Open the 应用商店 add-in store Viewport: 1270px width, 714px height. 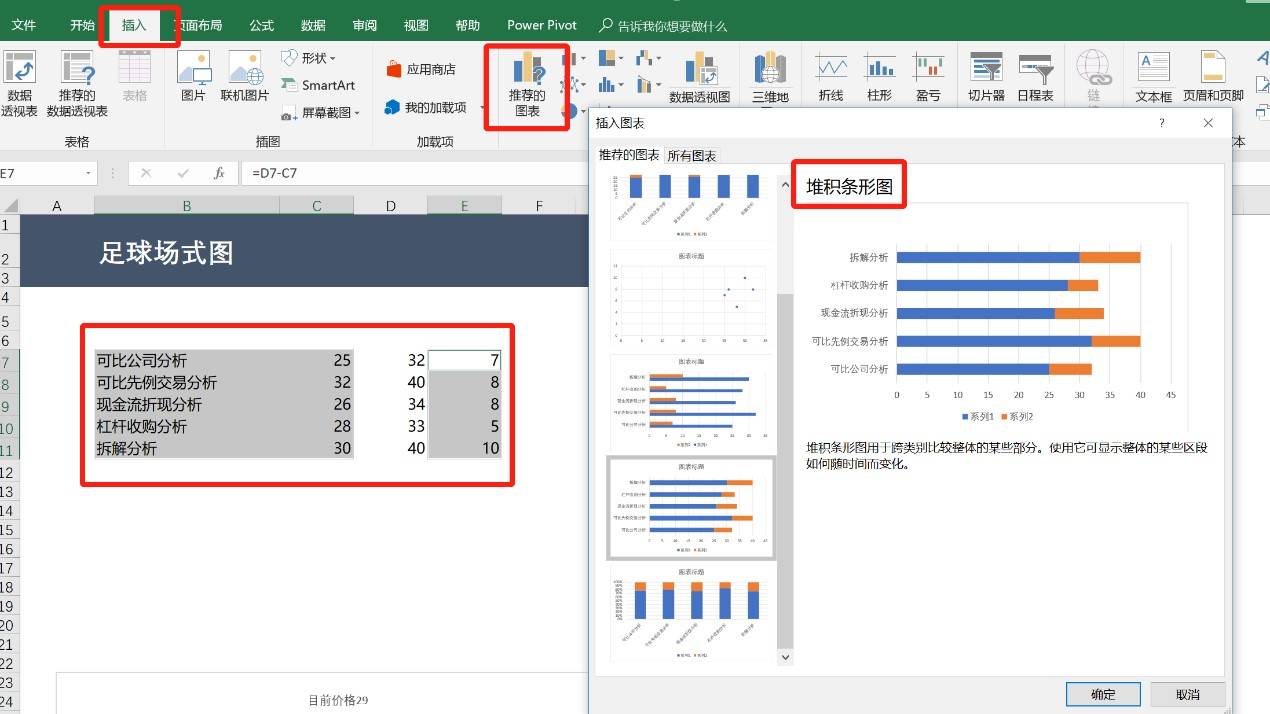click(x=421, y=69)
